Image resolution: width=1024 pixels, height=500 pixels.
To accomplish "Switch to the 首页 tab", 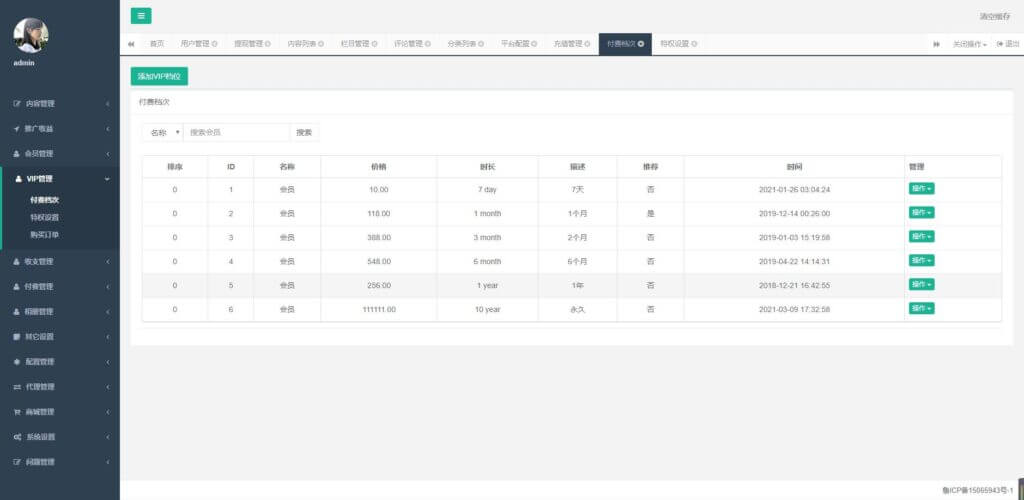I will [x=156, y=44].
